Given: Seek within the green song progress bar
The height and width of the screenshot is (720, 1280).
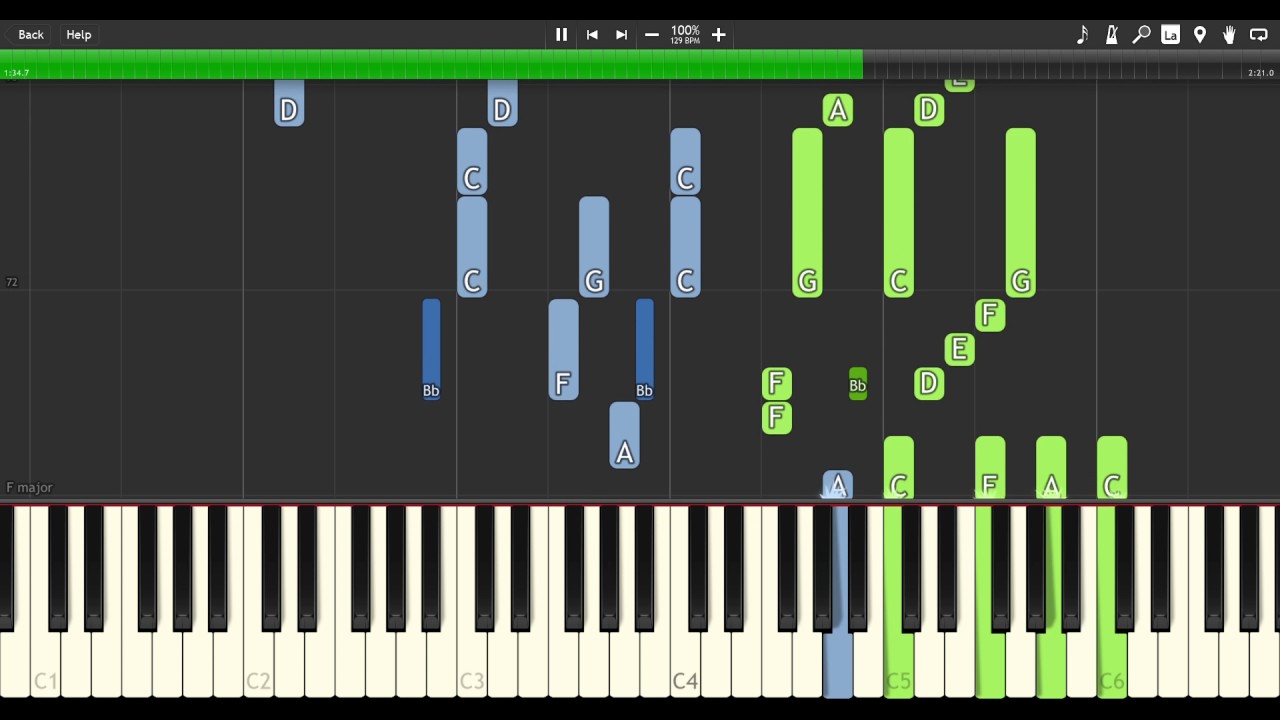Looking at the screenshot, I should tap(432, 64).
